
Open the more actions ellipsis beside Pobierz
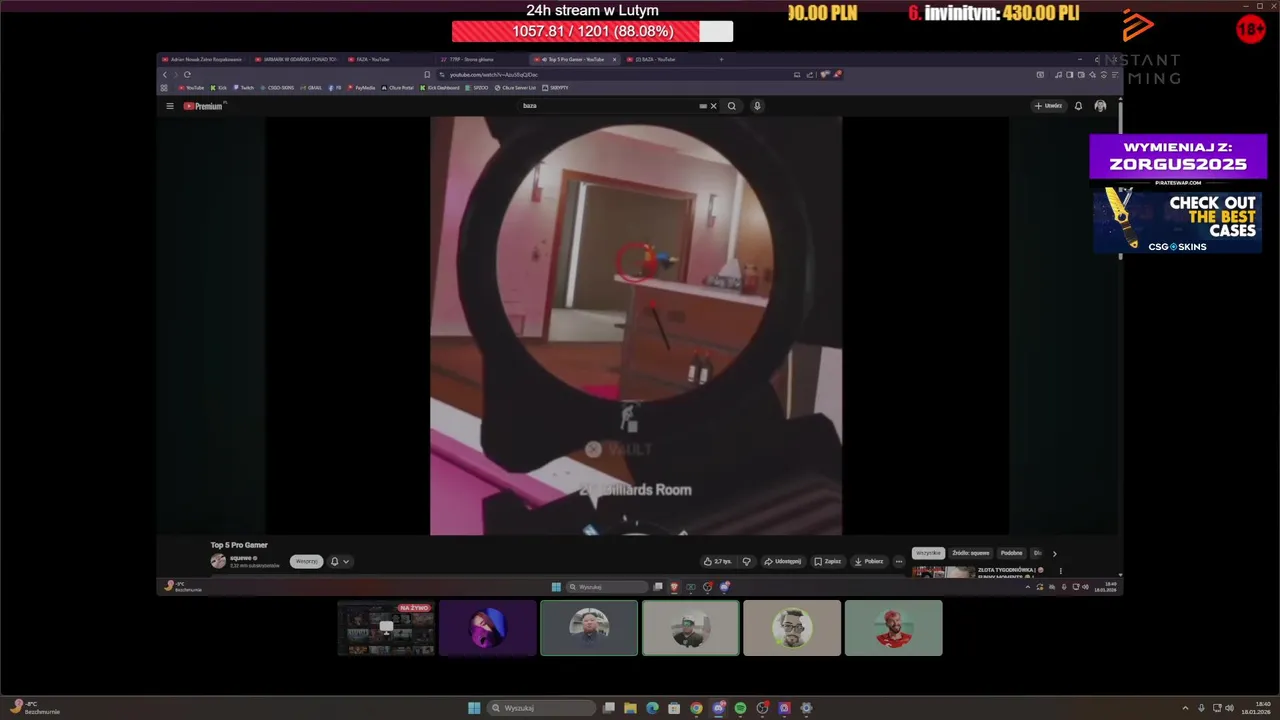pyautogui.click(x=898, y=561)
